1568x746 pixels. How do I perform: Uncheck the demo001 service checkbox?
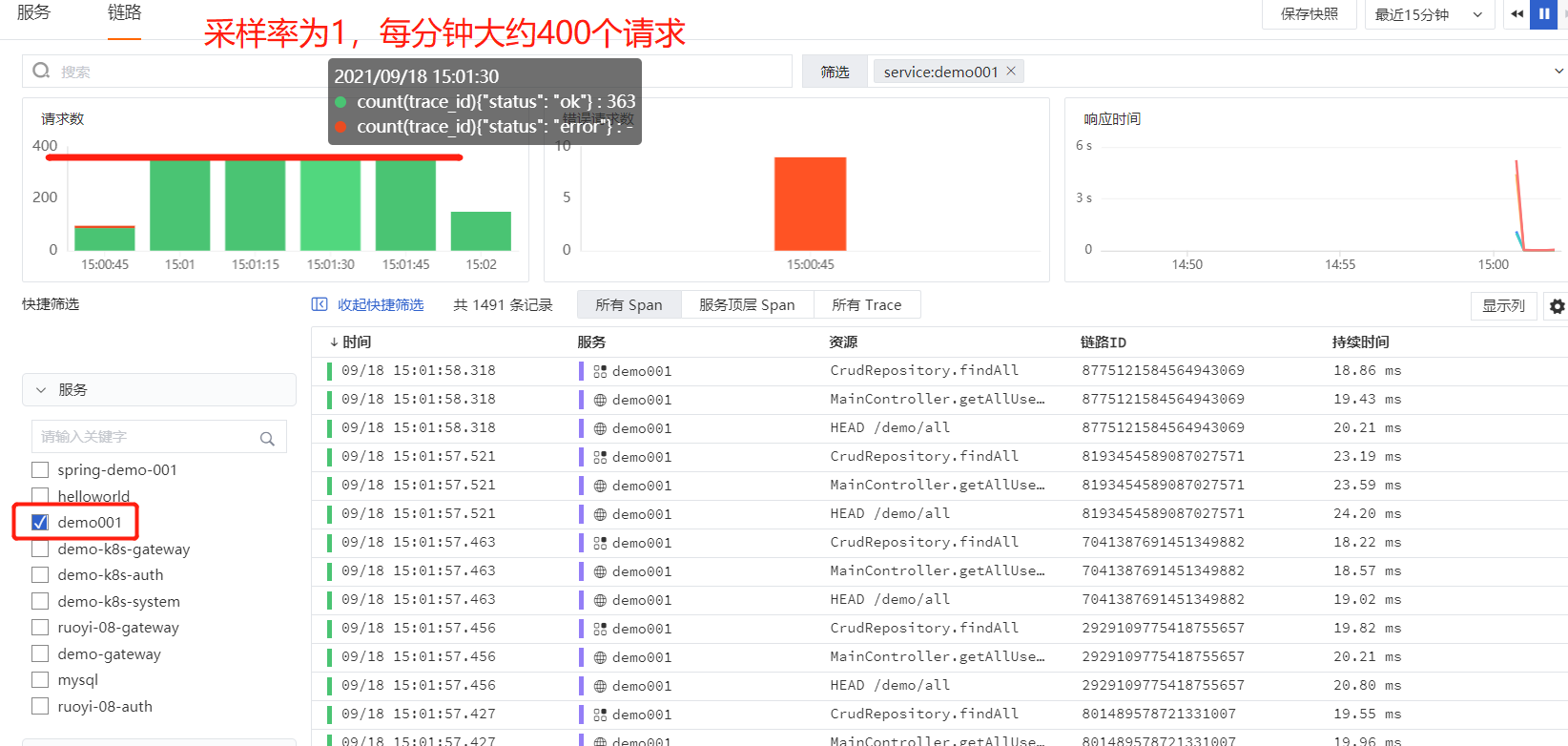pos(40,522)
